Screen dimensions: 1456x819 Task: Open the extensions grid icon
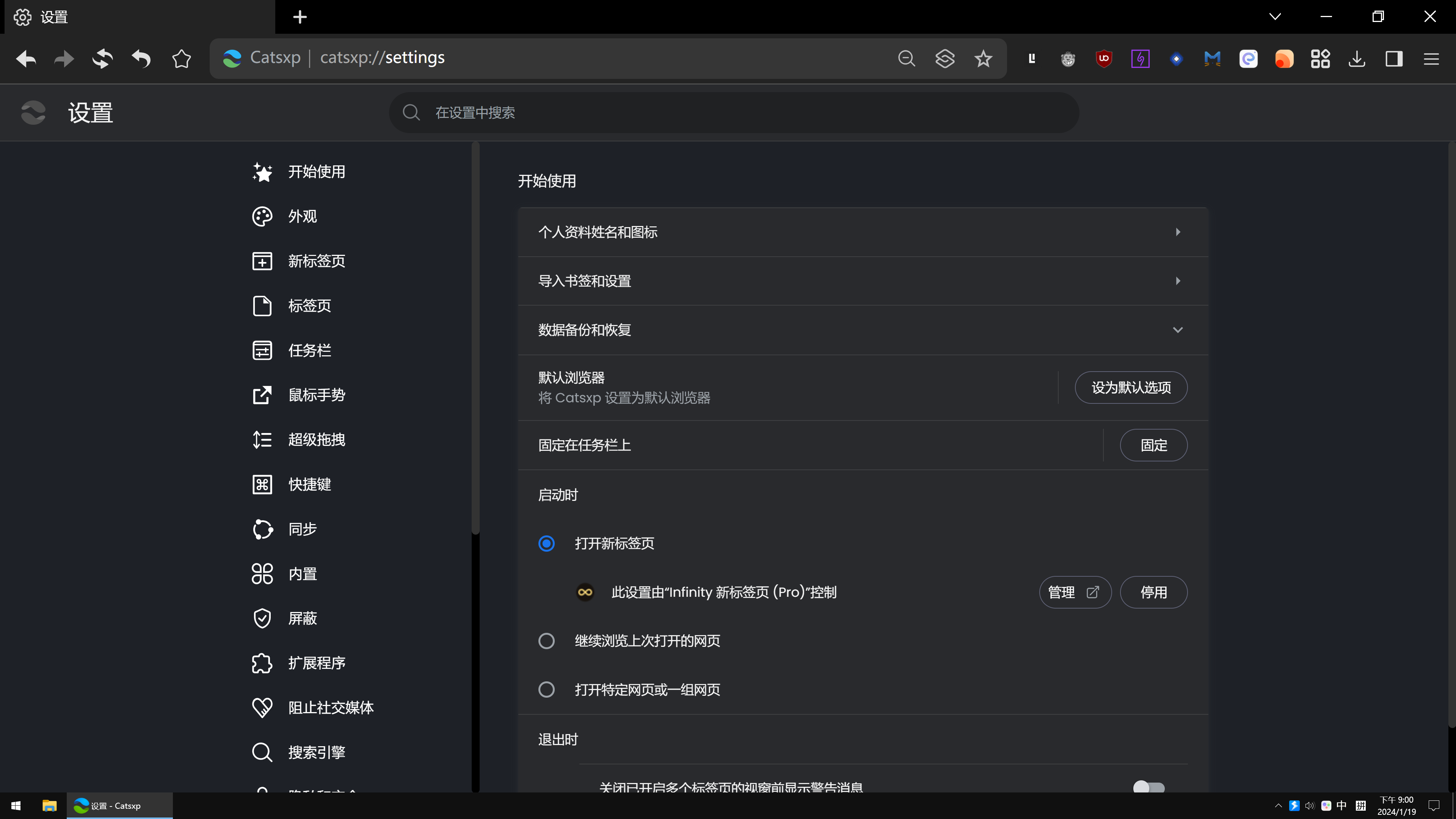pyautogui.click(x=1320, y=58)
